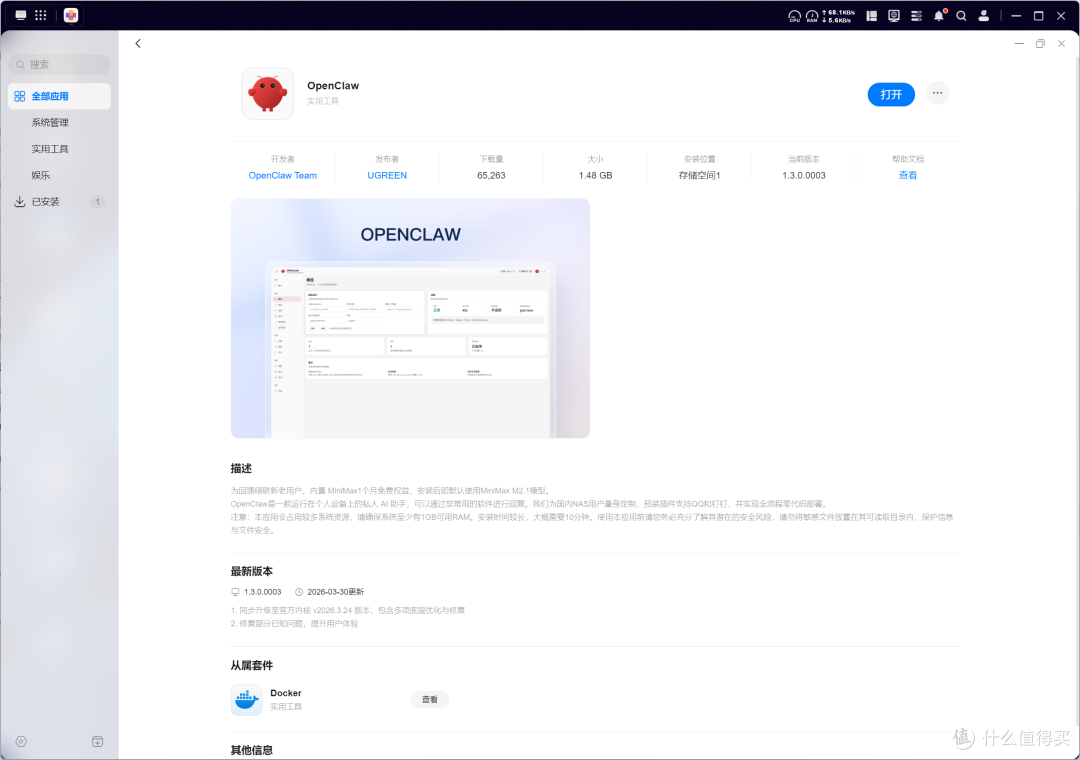Open settings gear at sidebar bottom
Screen dimensions: 1080x760
coord(21,741)
